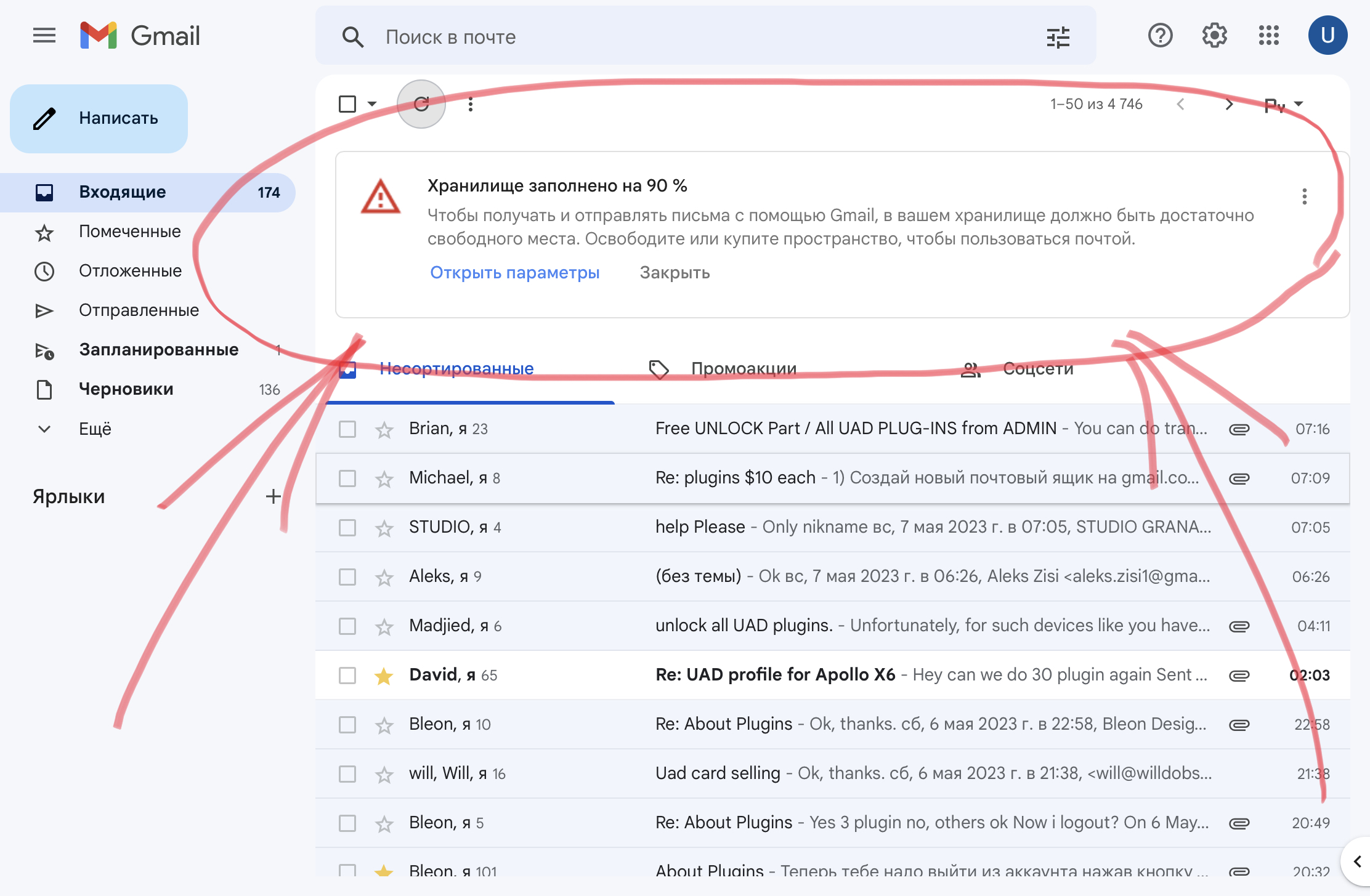Screen dimensions: 1370x896
Task: Open the select dropdown arrow
Action: pos(372,104)
